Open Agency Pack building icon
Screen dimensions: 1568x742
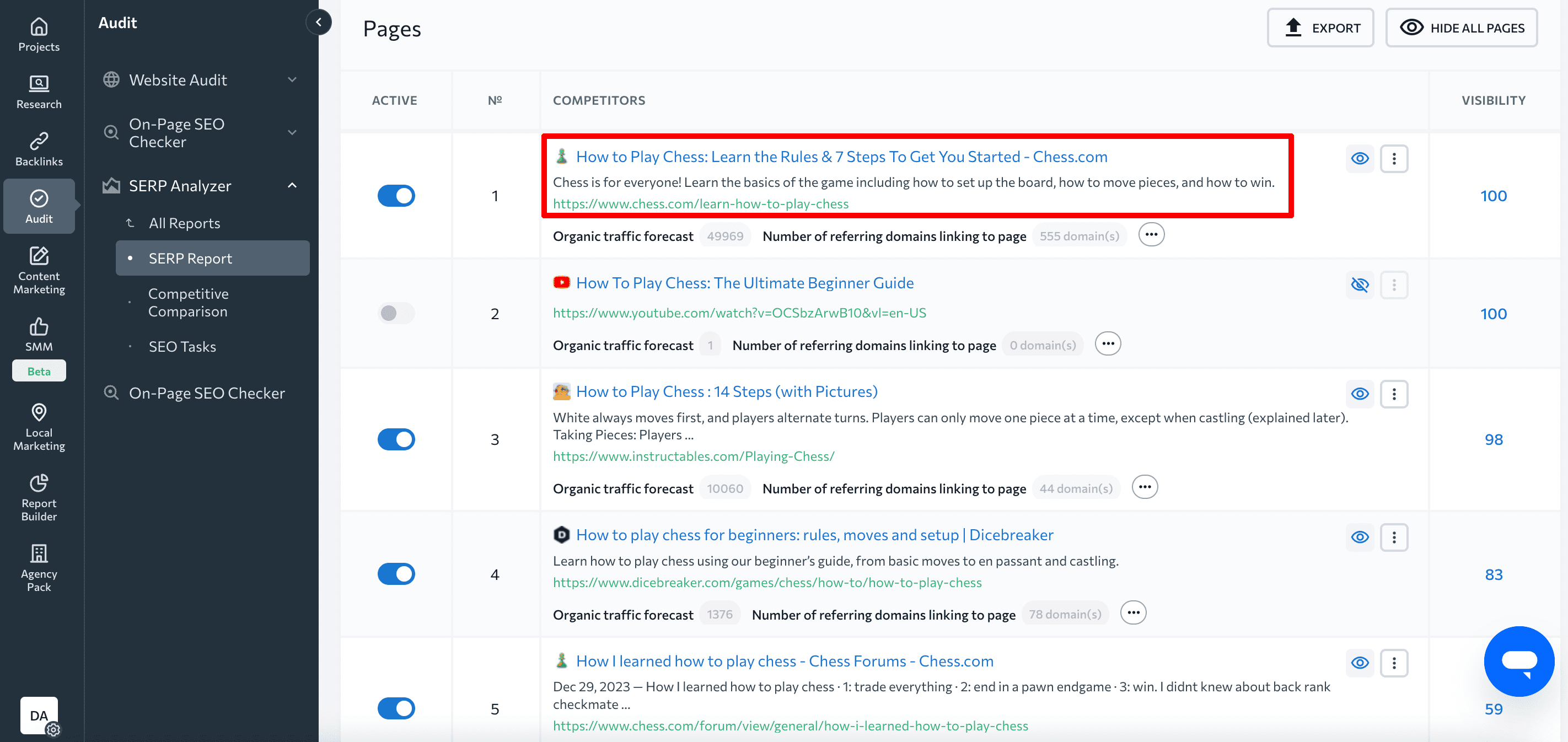(x=39, y=553)
